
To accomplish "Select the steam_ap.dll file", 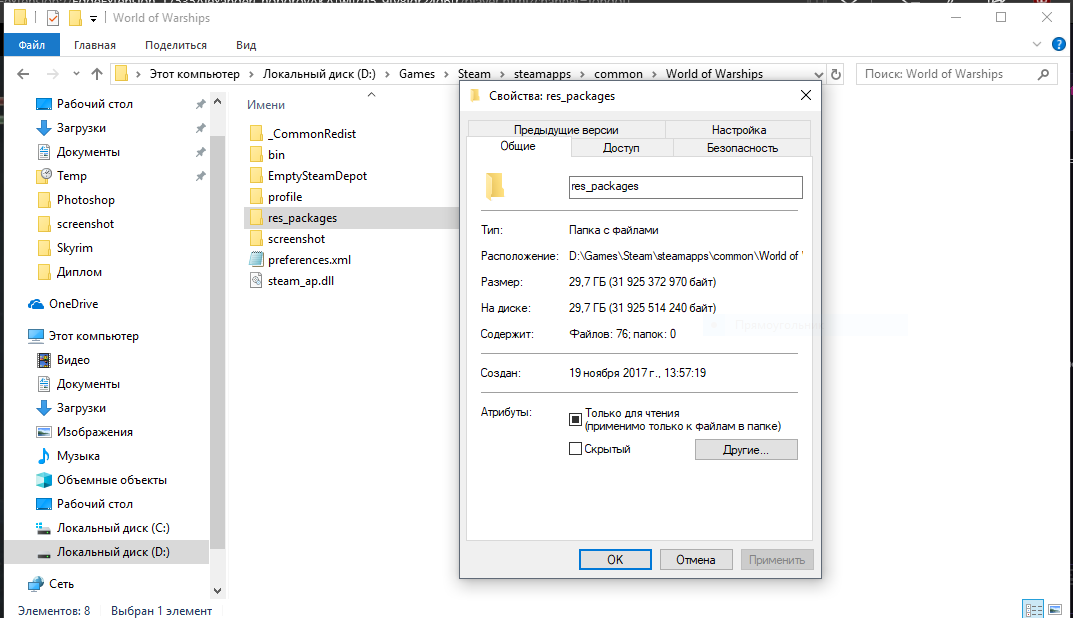I will [300, 281].
